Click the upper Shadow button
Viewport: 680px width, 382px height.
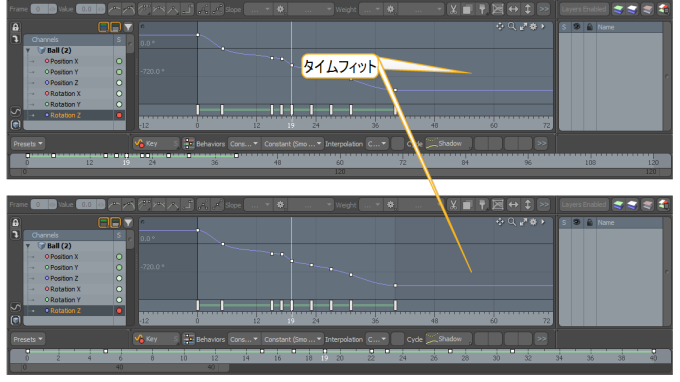pos(448,144)
